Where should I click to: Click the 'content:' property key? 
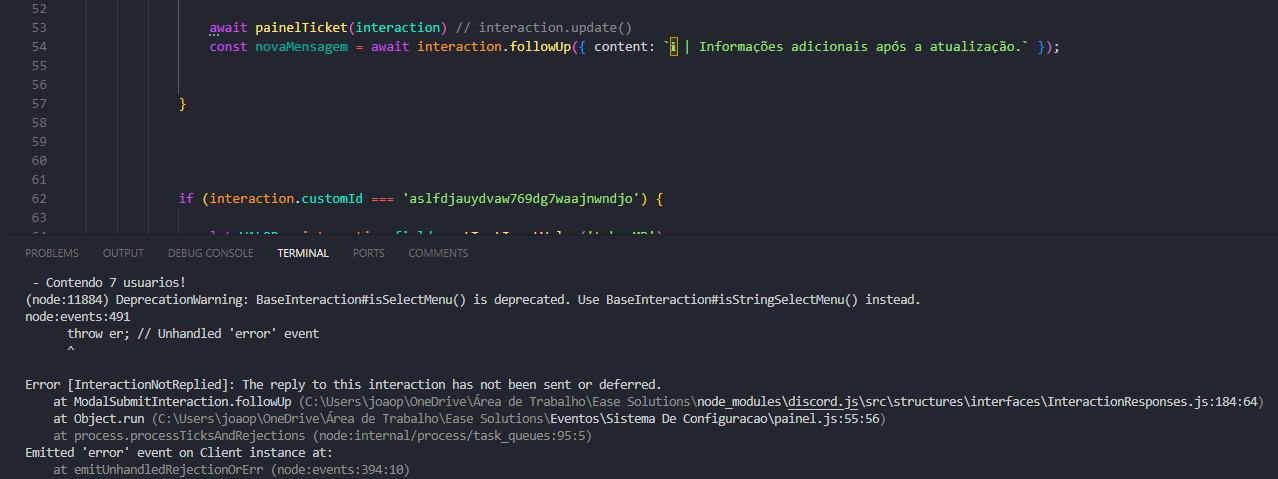[x=624, y=47]
